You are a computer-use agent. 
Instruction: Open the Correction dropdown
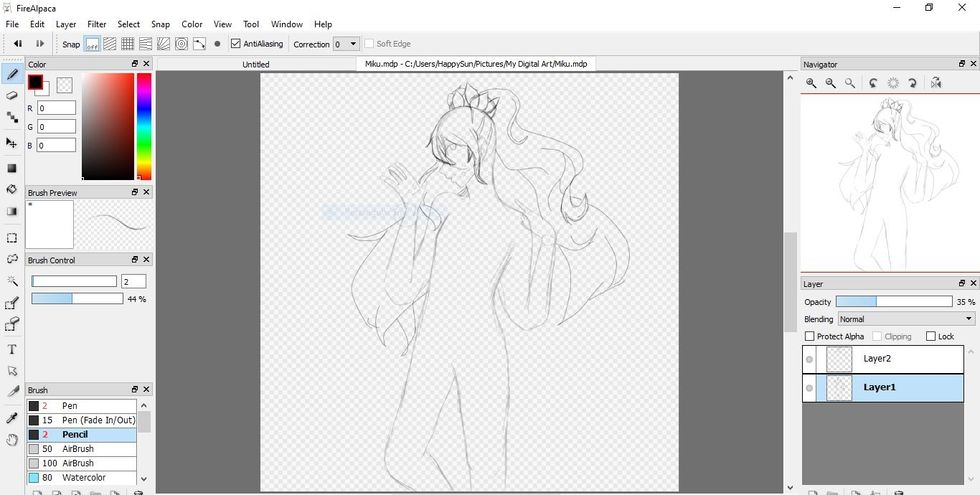coord(346,44)
